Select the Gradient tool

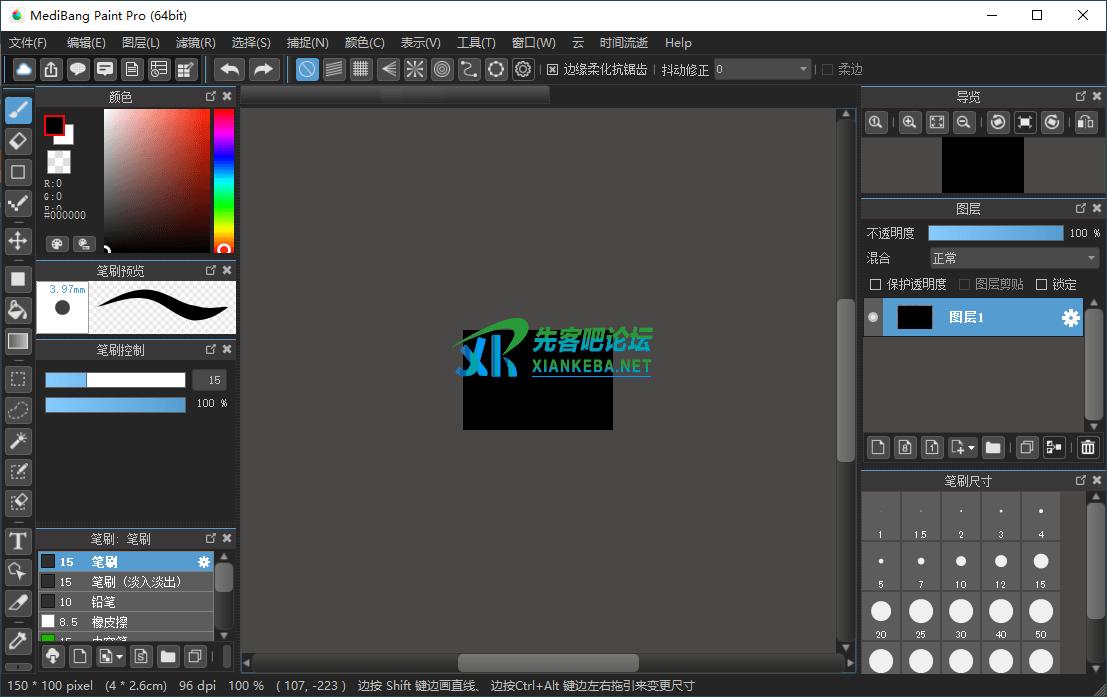click(x=18, y=341)
